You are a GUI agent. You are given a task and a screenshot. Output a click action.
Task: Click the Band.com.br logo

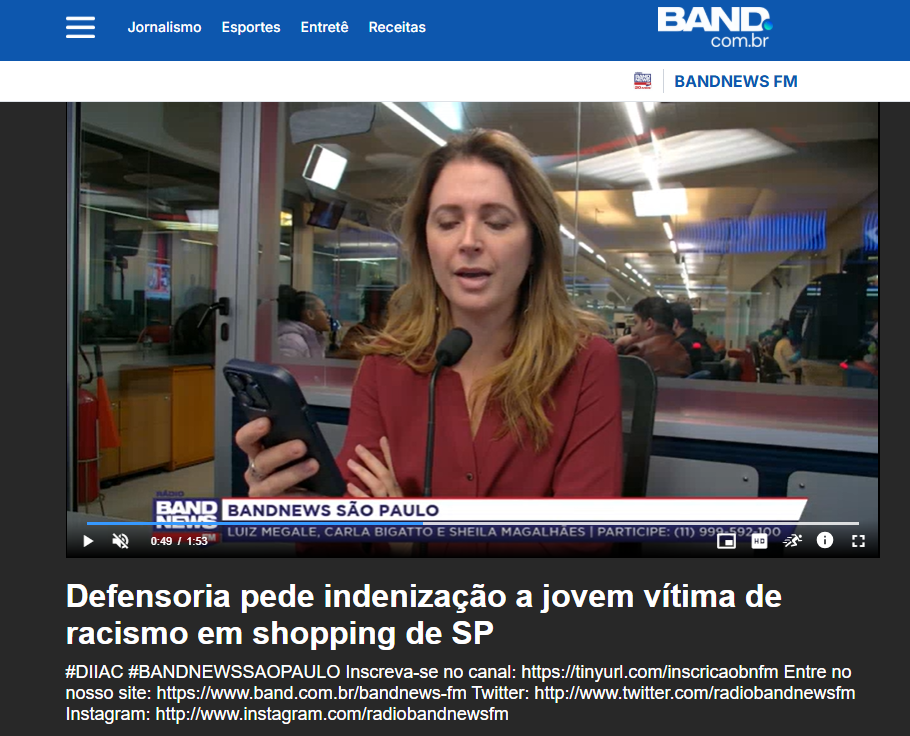714,27
